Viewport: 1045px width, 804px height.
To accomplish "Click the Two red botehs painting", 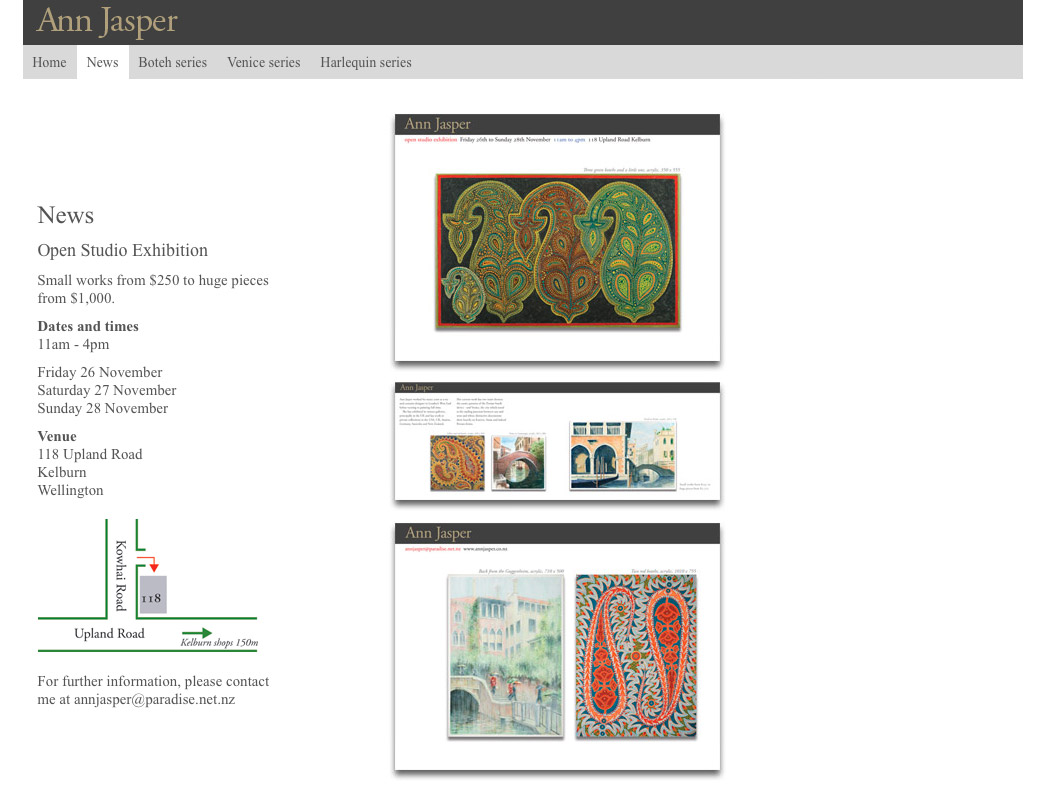I will click(636, 656).
